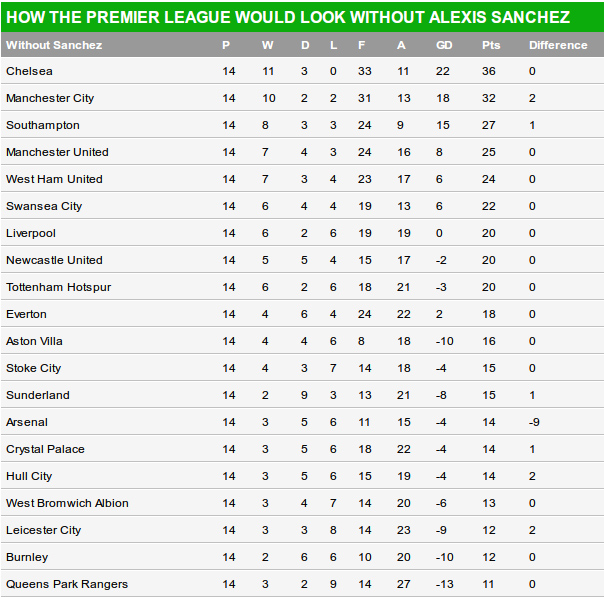
Task: Click the Queens Park Rangers name
Action: pos(67,585)
